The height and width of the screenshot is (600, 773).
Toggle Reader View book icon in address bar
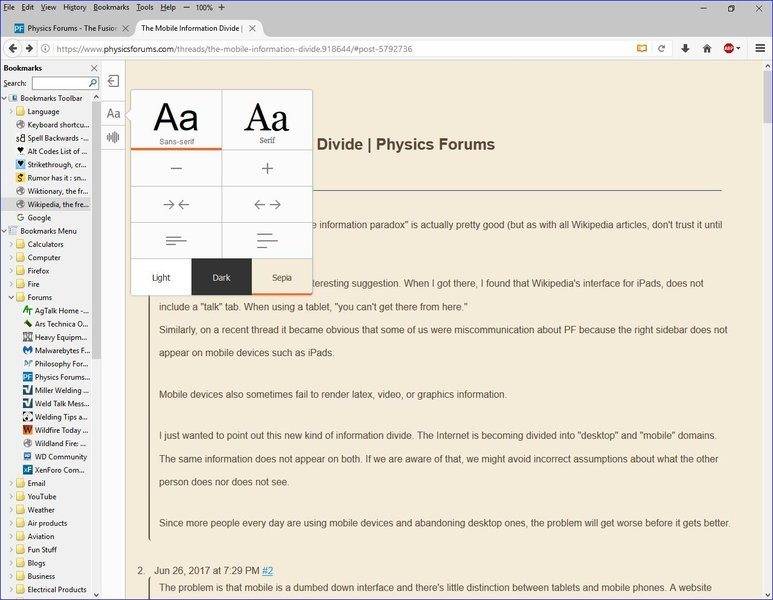641,48
